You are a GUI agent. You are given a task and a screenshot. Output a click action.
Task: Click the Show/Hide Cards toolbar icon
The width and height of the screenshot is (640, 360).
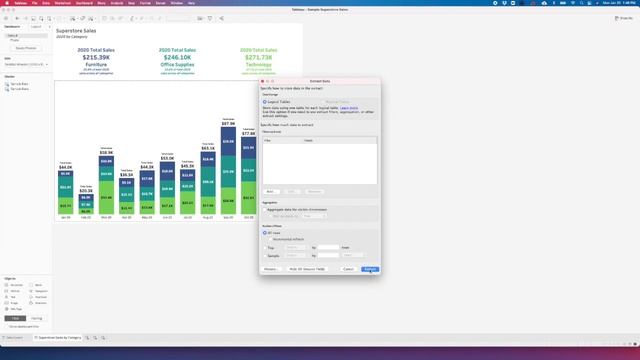coord(200,18)
